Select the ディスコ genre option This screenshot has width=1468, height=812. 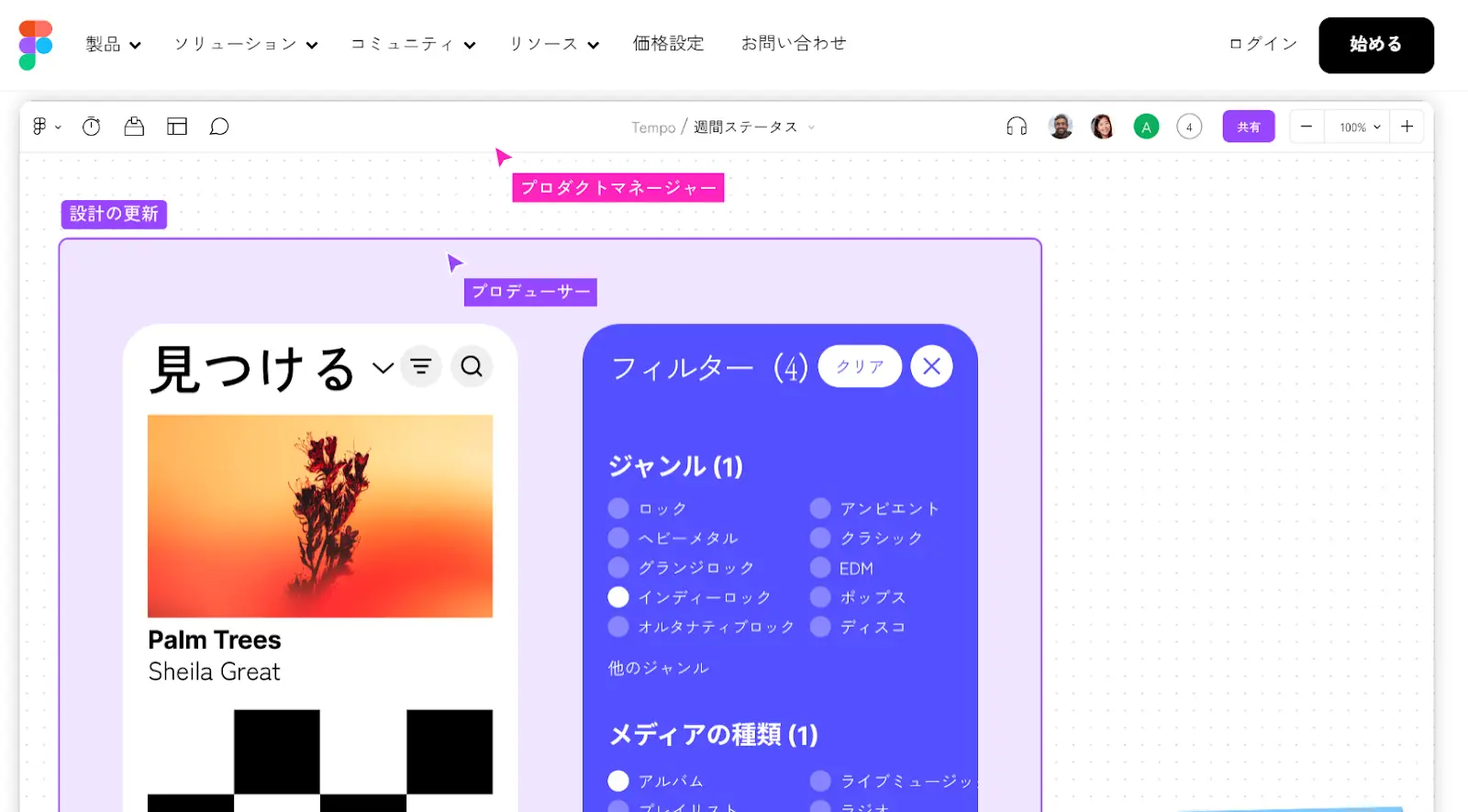(820, 627)
